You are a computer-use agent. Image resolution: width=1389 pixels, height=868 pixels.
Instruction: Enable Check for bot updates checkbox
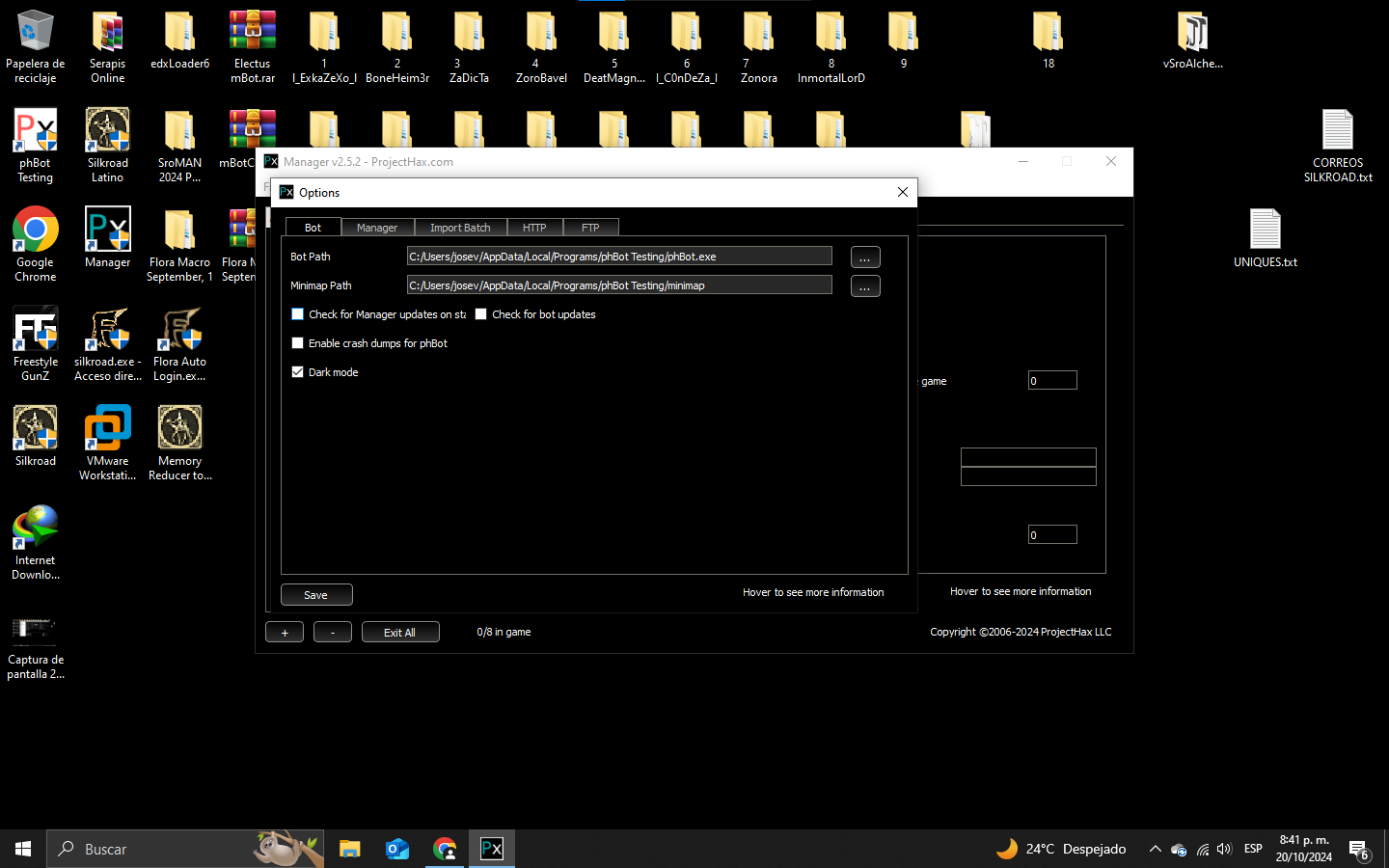coord(481,314)
